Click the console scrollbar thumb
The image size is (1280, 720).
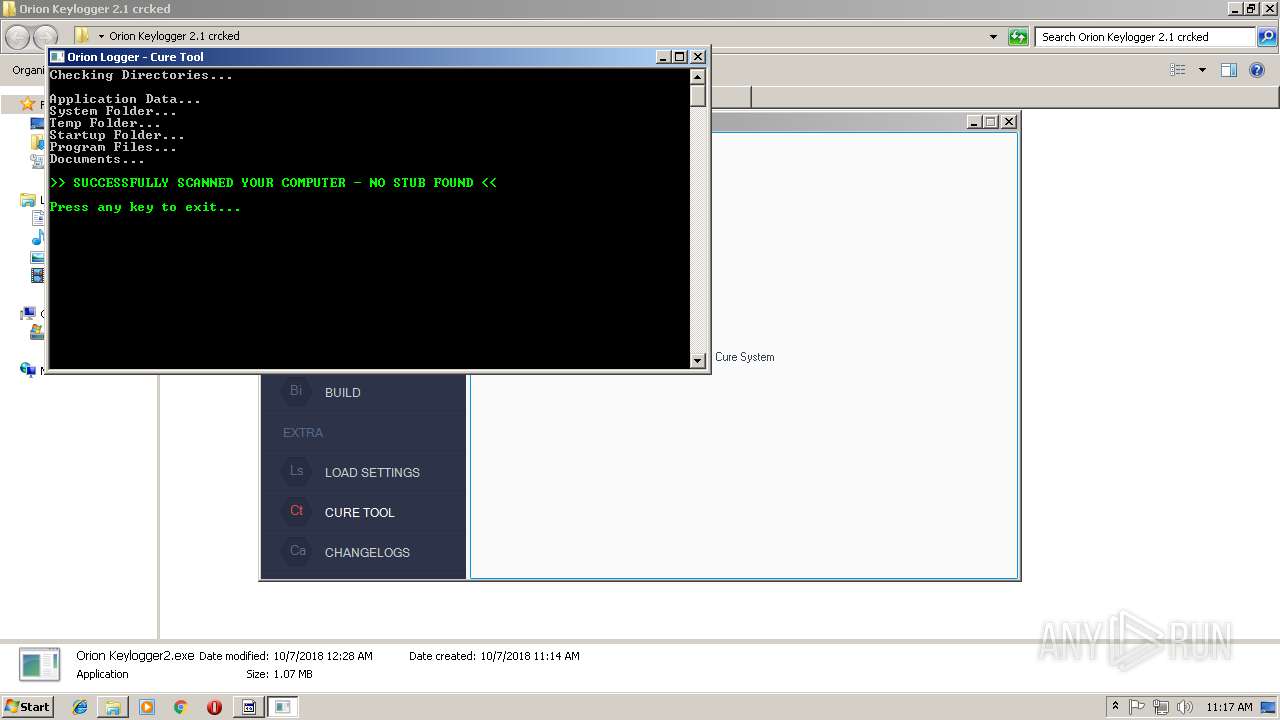point(698,95)
